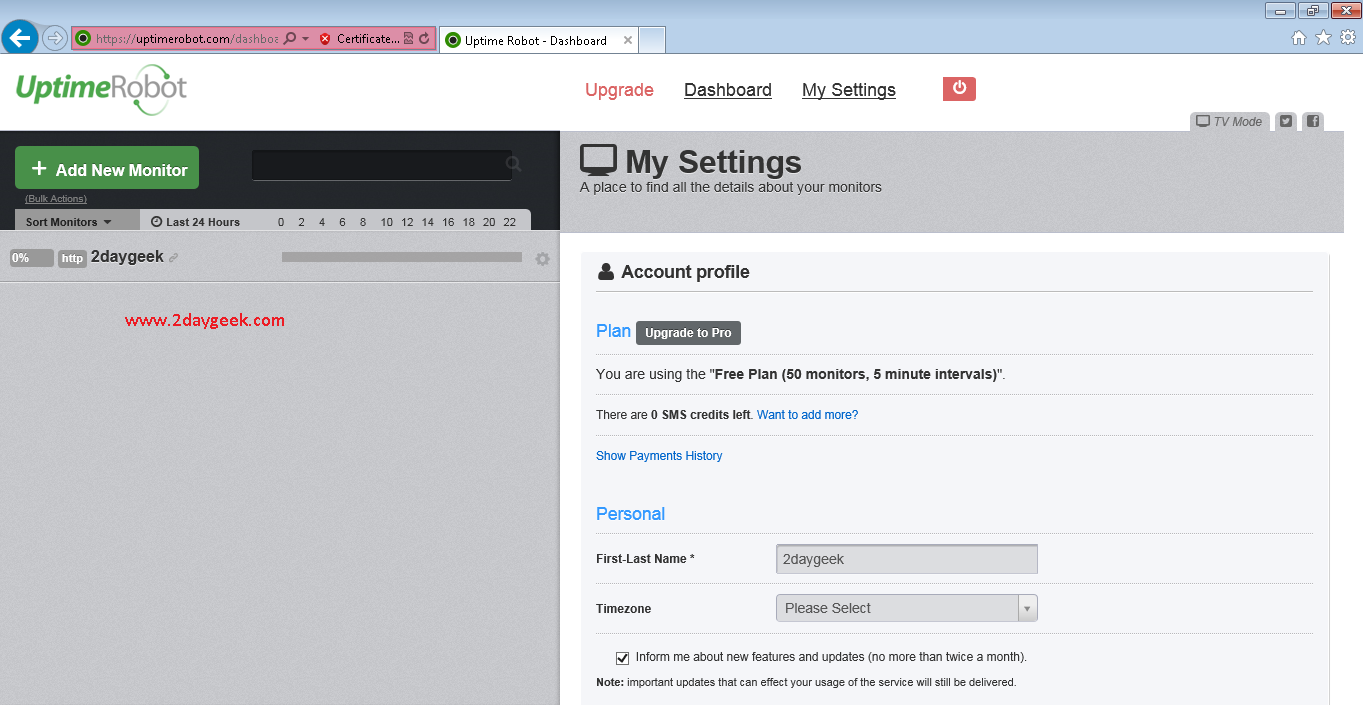Click the My Settings monitor icon heading
Screen dimensions: 1363x705
pos(599,161)
